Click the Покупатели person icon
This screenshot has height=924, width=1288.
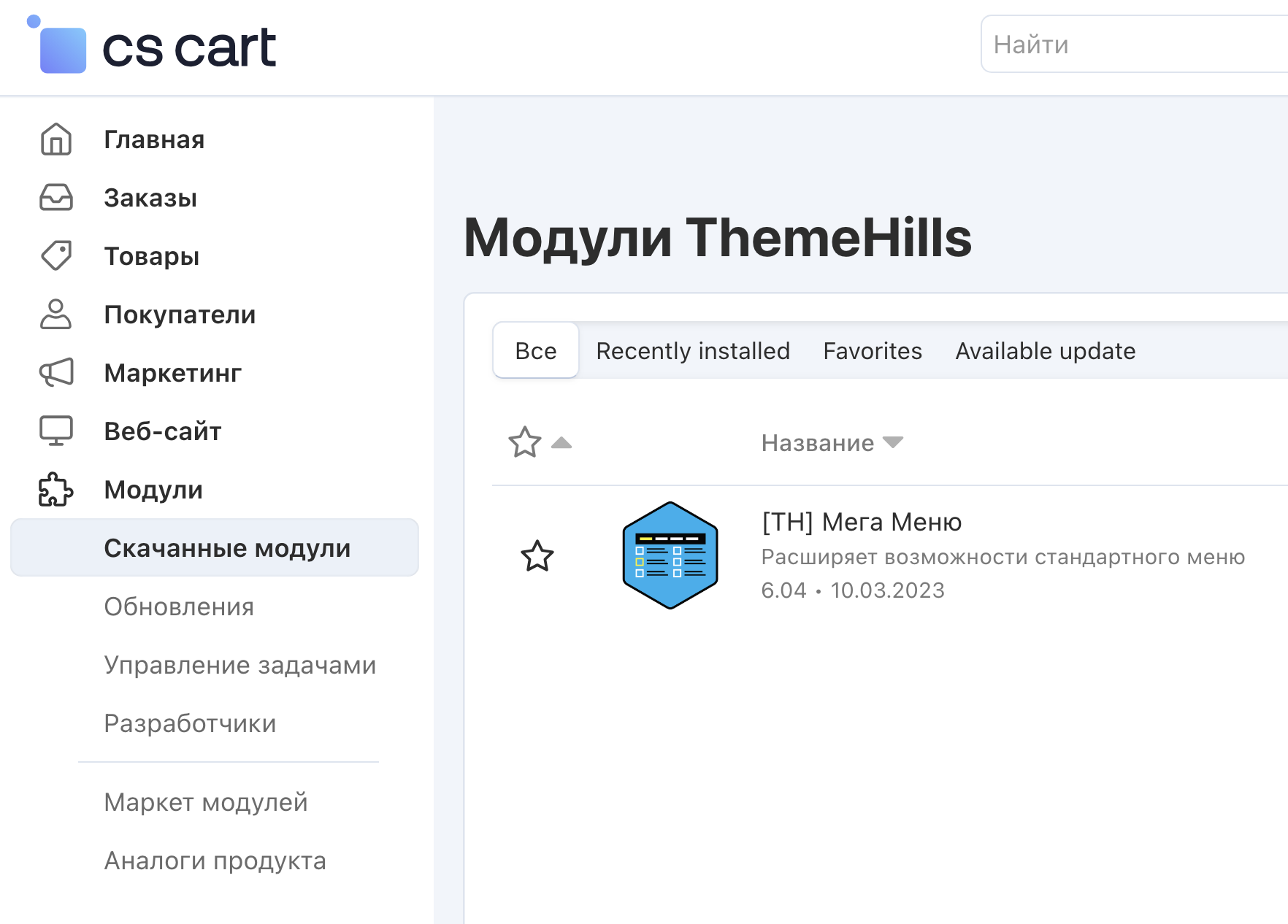[56, 315]
